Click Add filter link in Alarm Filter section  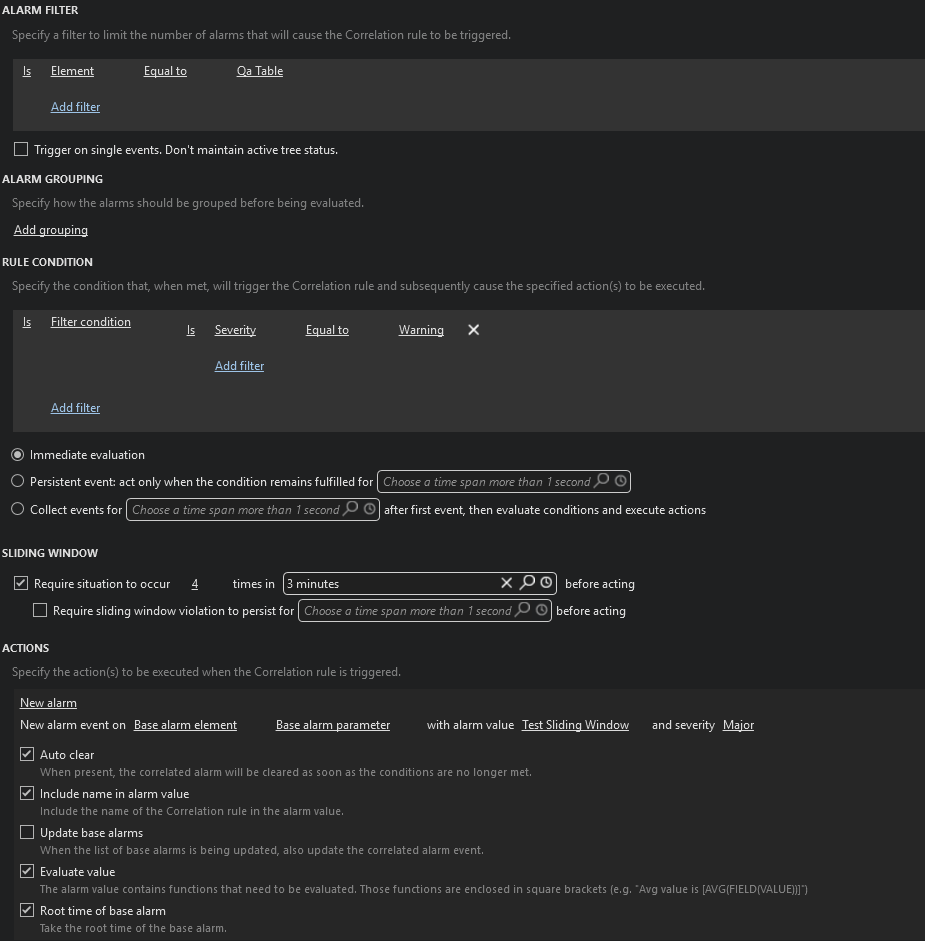(x=75, y=106)
